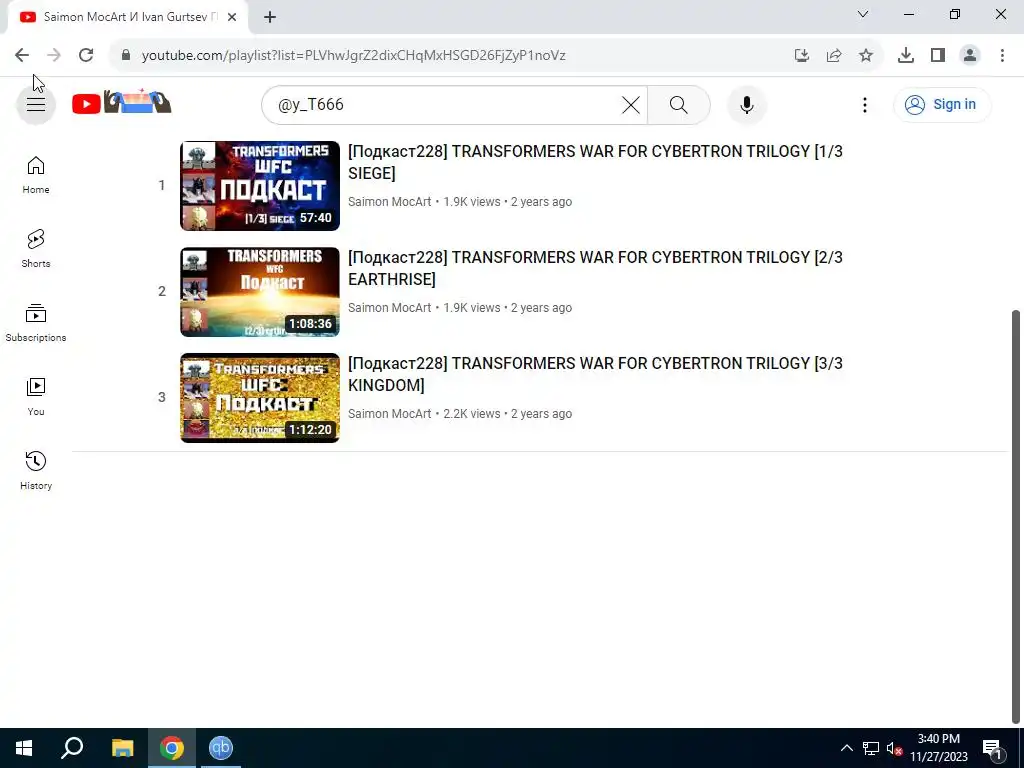
Task: Close the Saimon MocArt tab
Action: 232,18
